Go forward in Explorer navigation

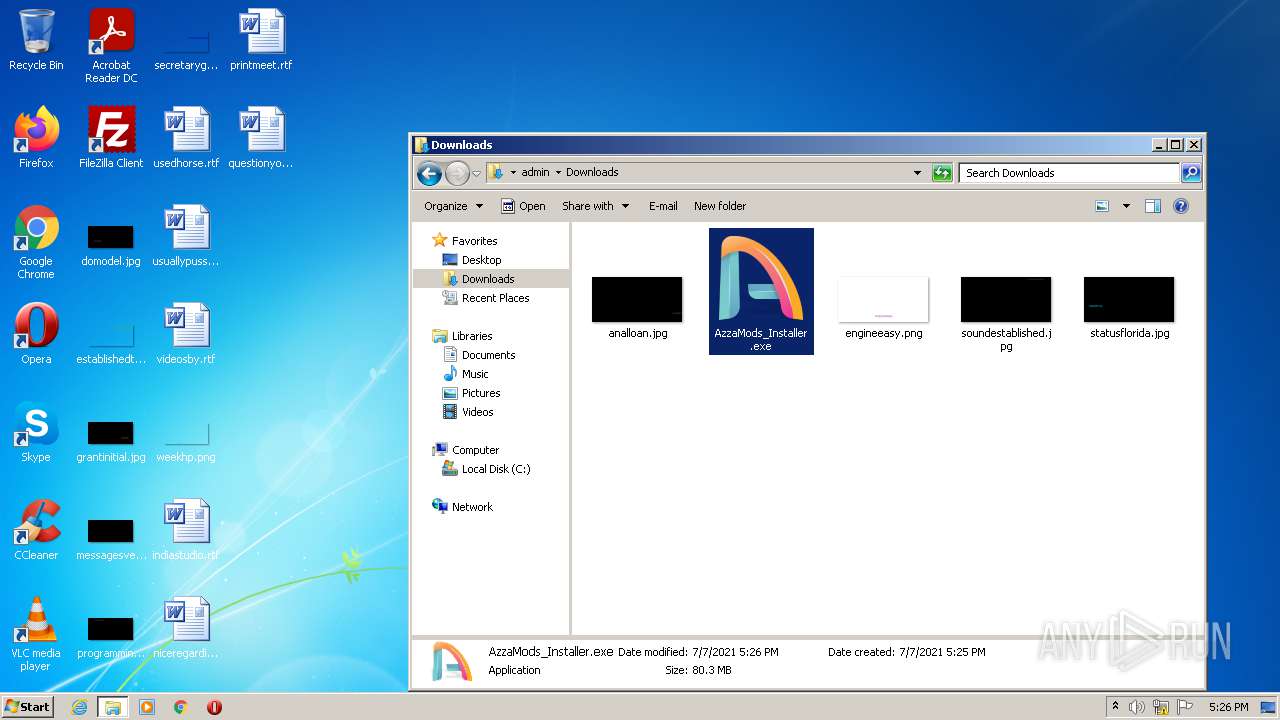457,173
